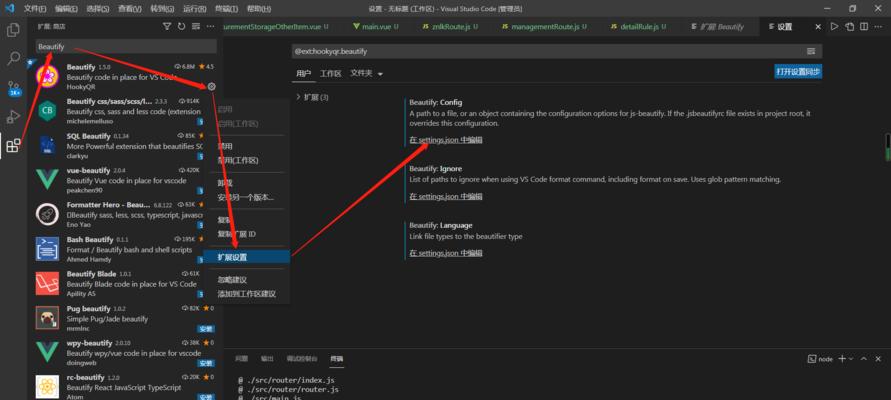Open the 查看(V) menu
This screenshot has width=891, height=400.
(x=131, y=9)
